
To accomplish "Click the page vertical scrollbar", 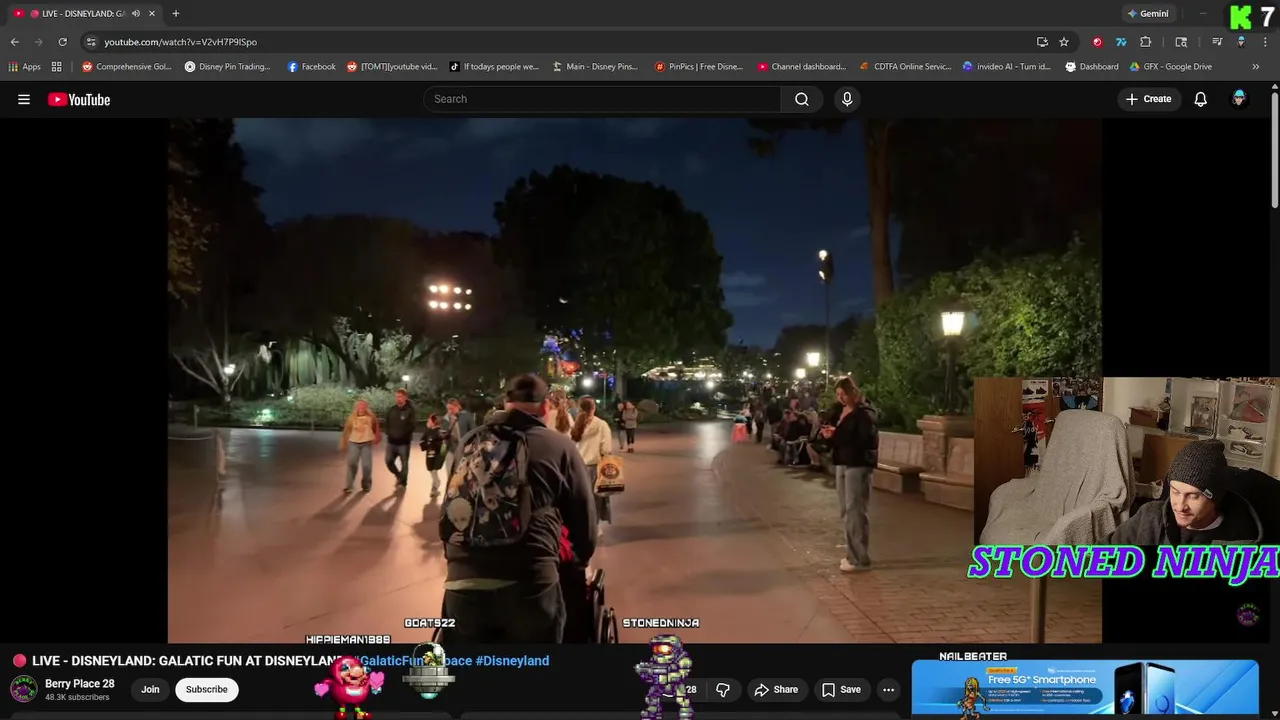I will coord(1274,150).
